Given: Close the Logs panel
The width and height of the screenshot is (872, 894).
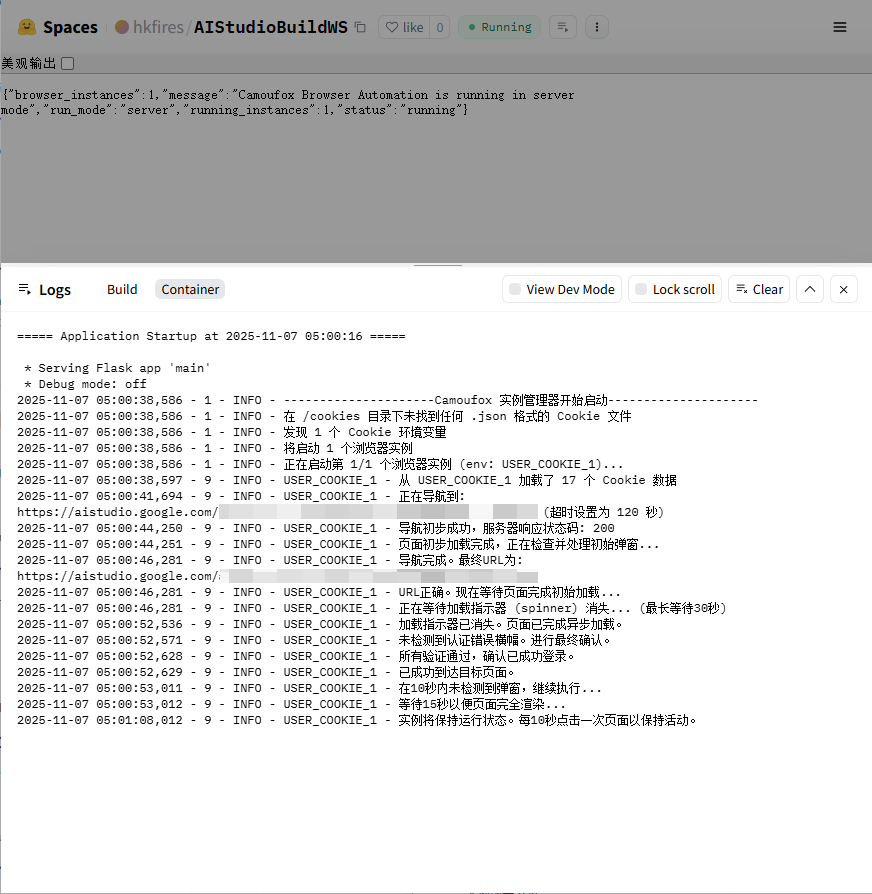Looking at the screenshot, I should pyautogui.click(x=843, y=289).
